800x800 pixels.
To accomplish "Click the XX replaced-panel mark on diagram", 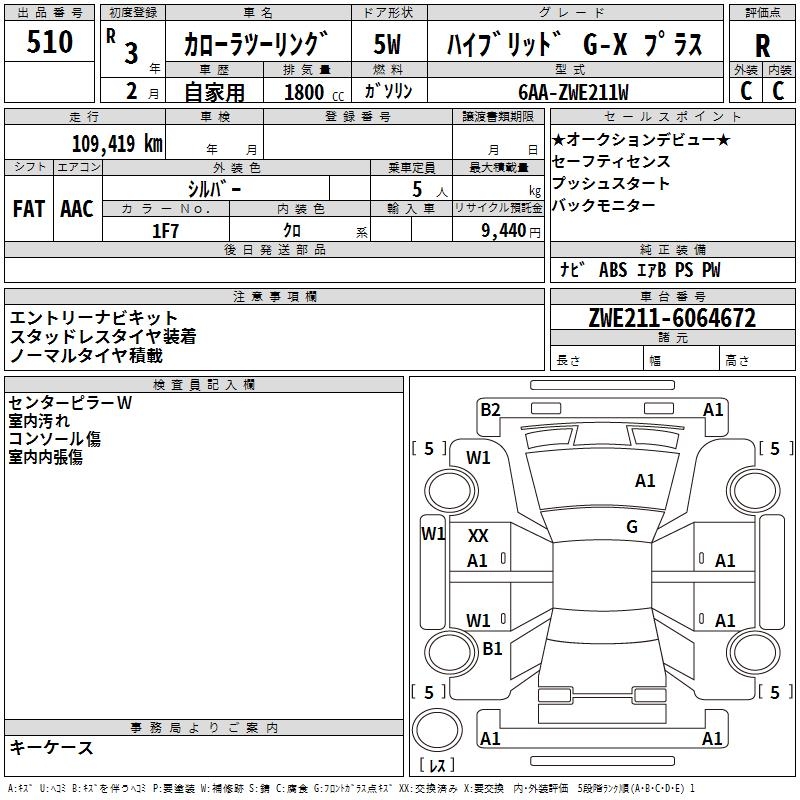I will click(x=478, y=536).
